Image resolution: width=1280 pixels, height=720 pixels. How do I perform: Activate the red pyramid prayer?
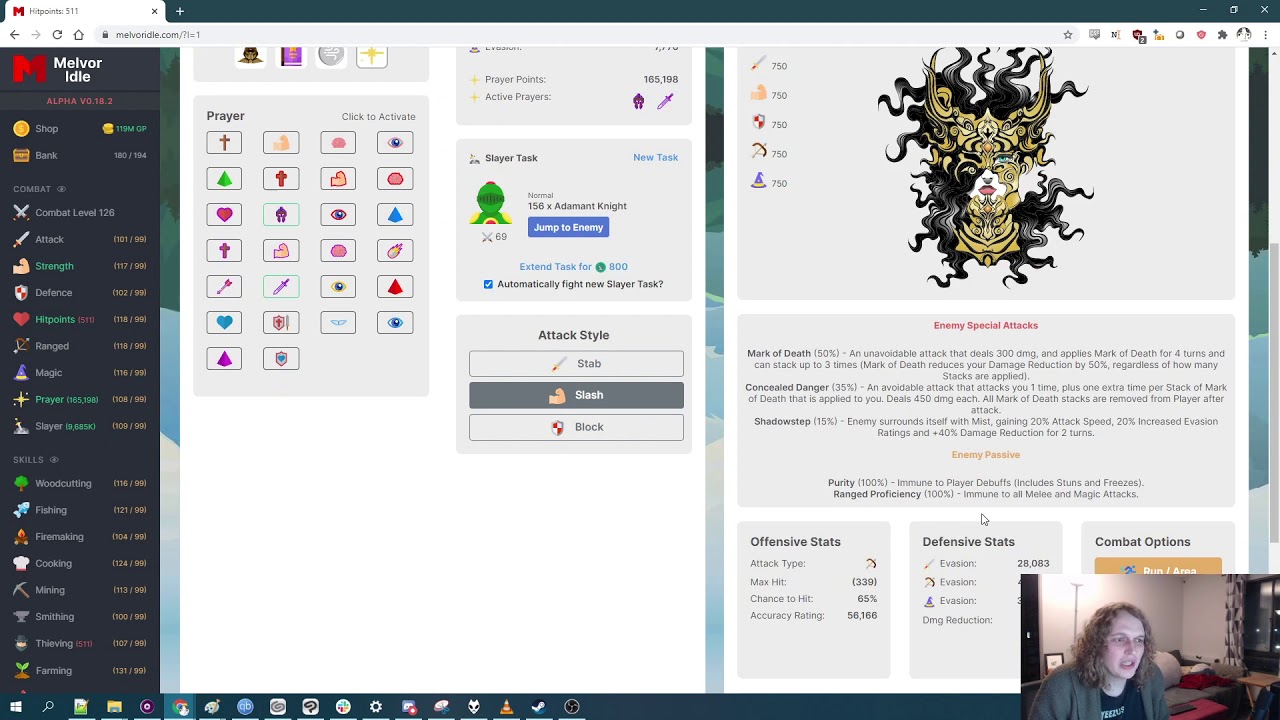tap(395, 287)
